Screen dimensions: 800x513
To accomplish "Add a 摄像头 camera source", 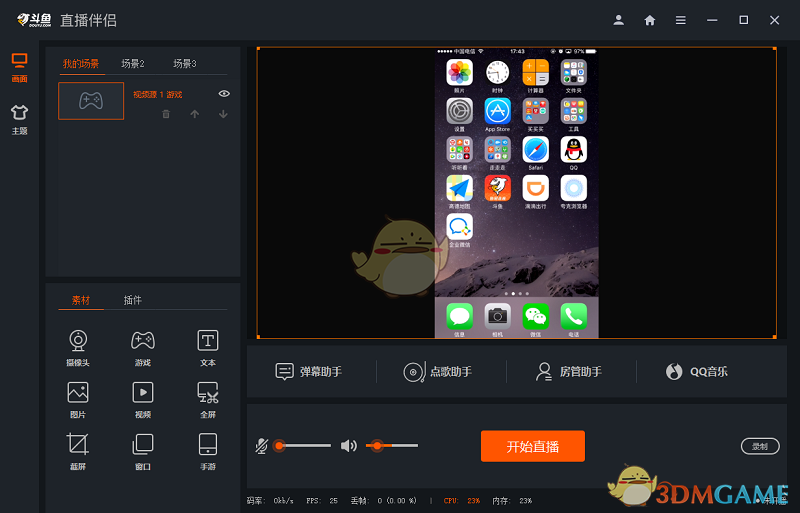I will [x=78, y=348].
